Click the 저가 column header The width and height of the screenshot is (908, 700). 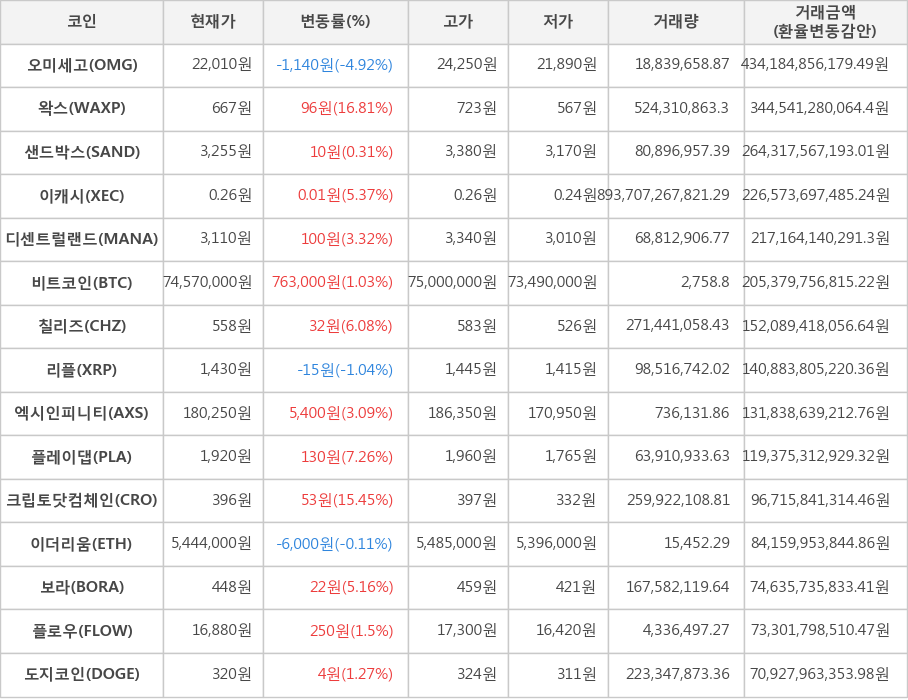(558, 21)
